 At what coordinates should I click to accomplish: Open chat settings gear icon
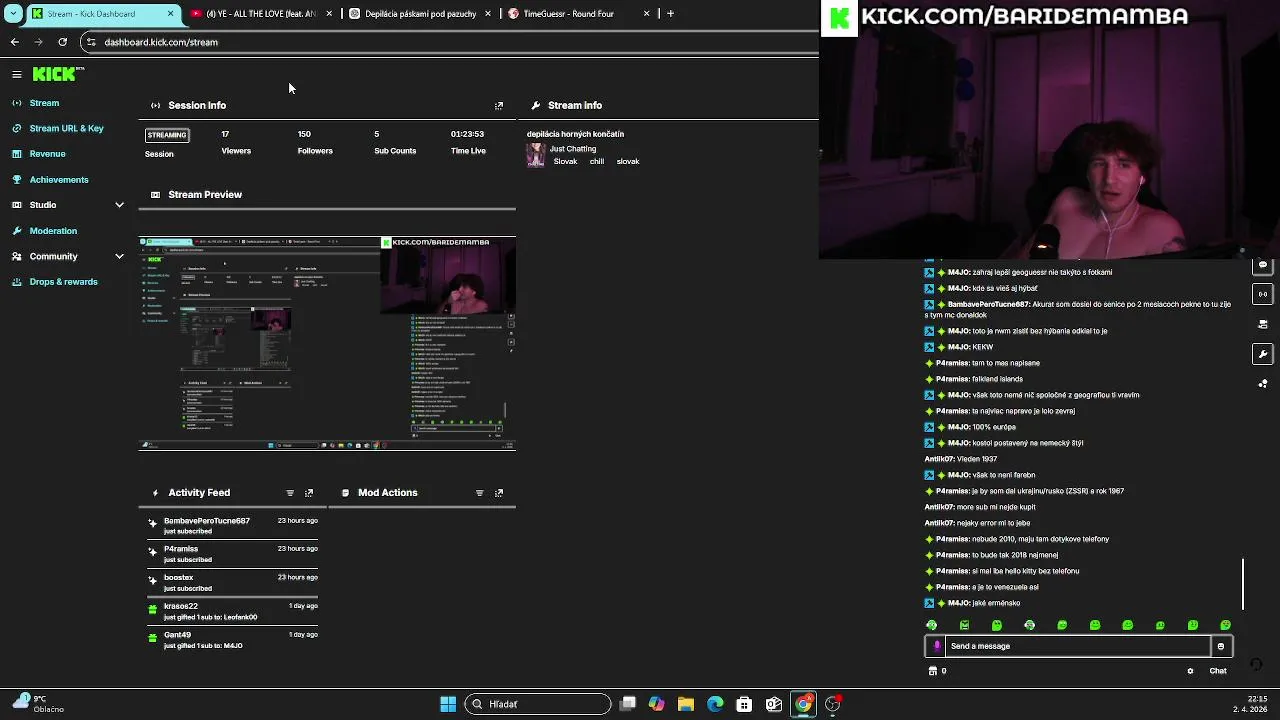[1190, 671]
